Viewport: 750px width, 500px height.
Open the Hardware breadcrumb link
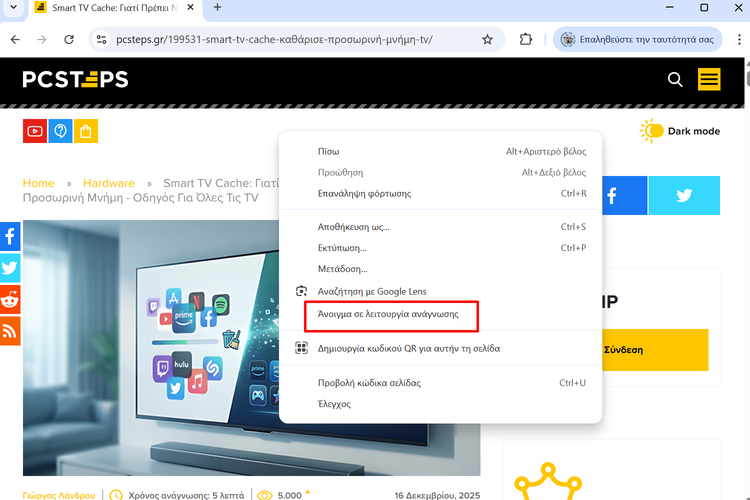click(108, 183)
